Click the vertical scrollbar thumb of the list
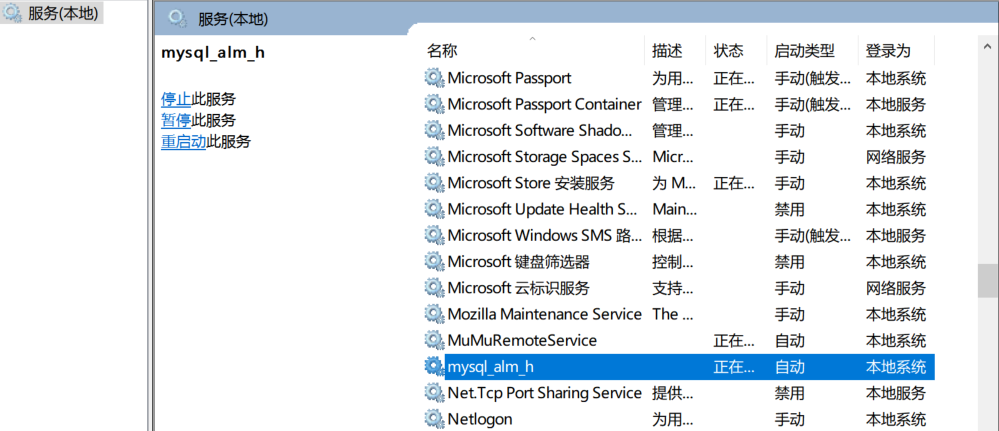The width and height of the screenshot is (999, 431). pos(988,281)
